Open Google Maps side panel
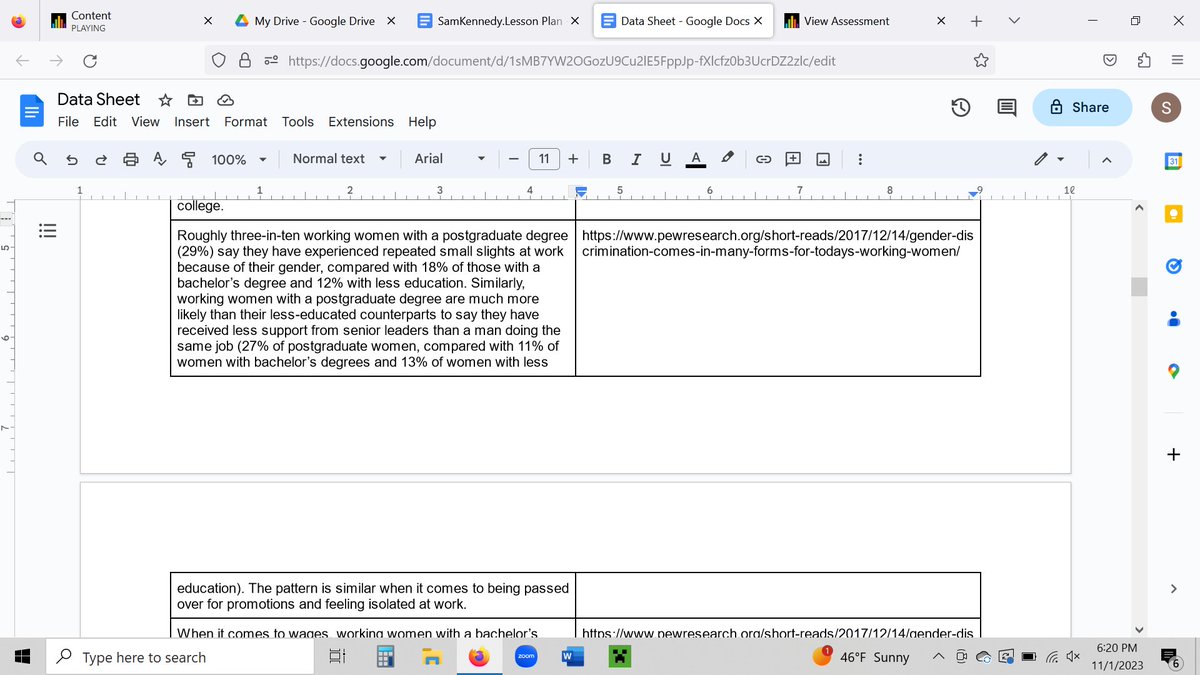 point(1174,372)
